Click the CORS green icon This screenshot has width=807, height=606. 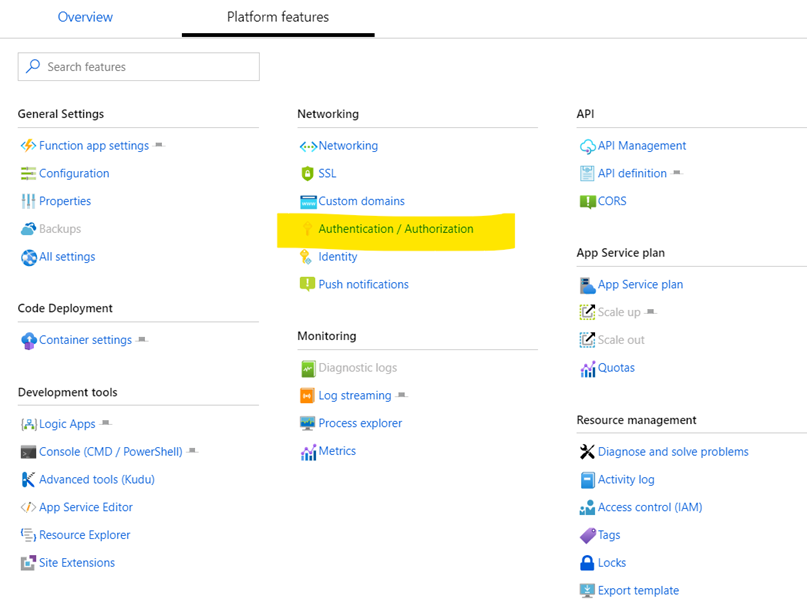click(x=587, y=202)
